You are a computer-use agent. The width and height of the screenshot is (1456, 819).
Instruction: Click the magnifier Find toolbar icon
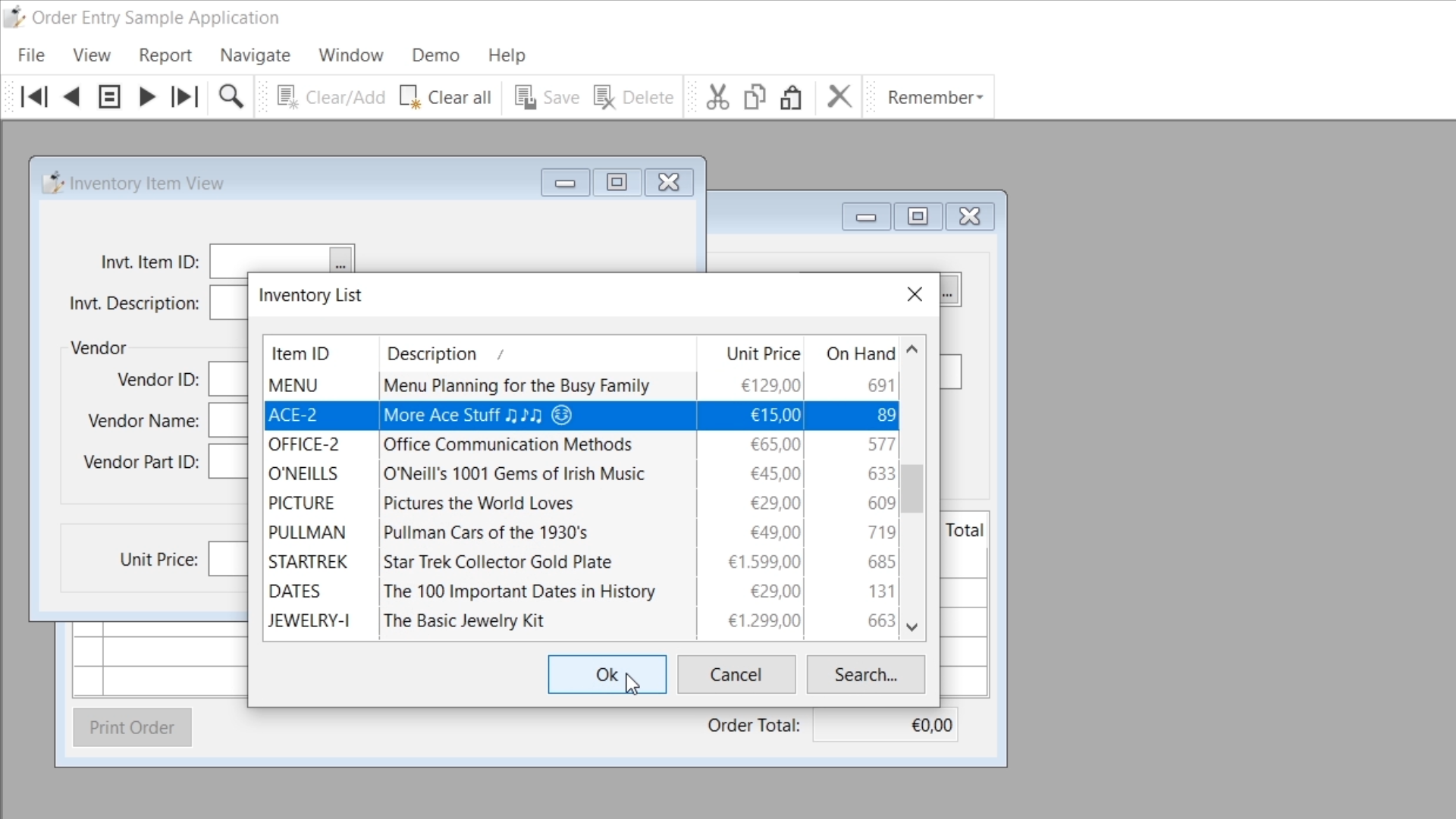coord(231,97)
